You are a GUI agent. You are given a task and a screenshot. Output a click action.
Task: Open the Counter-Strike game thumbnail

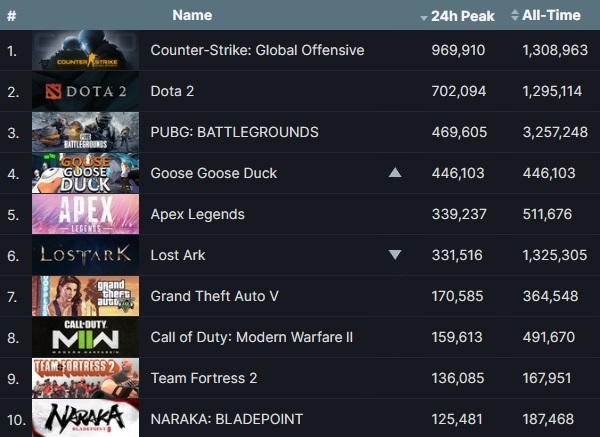pyautogui.click(x=85, y=50)
